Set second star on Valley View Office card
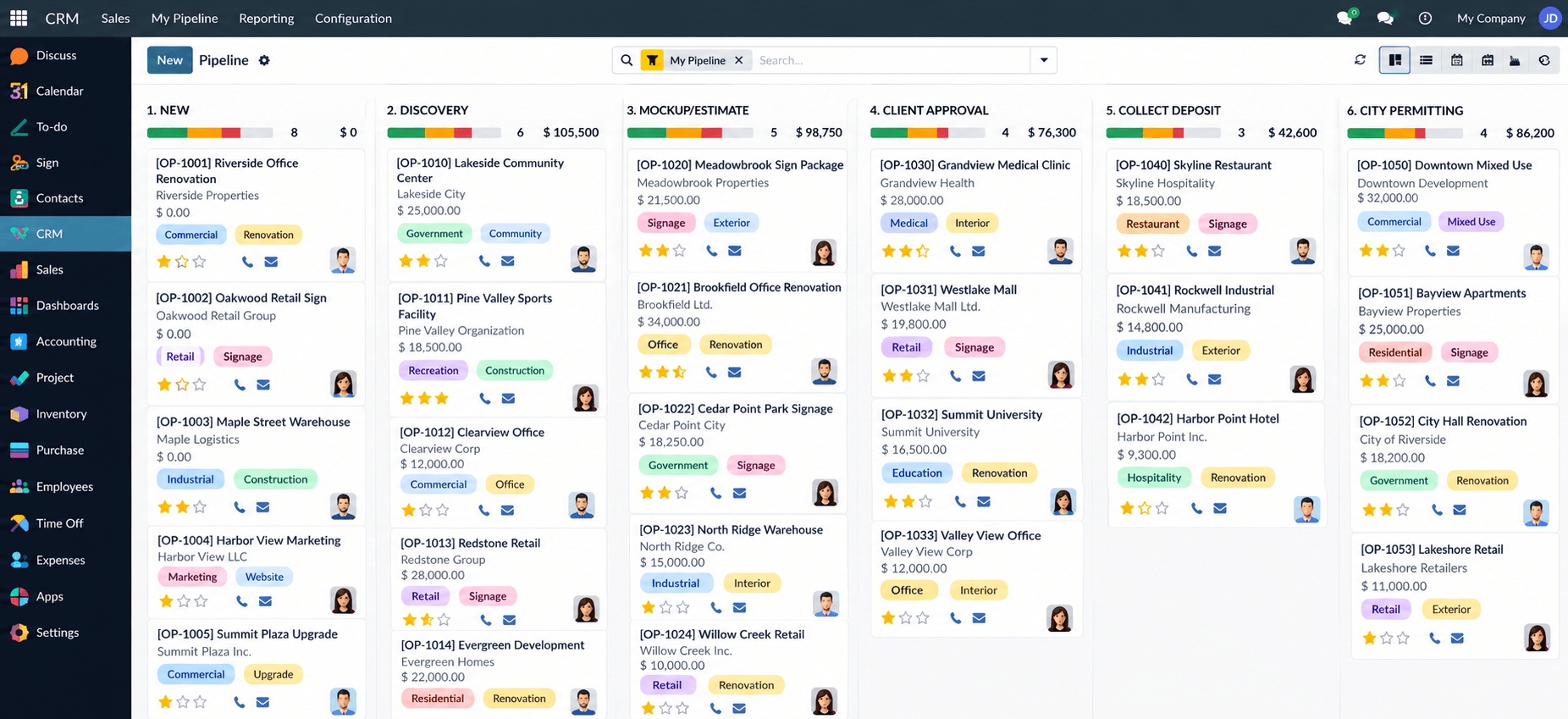The height and width of the screenshot is (719, 1568). [x=906, y=618]
